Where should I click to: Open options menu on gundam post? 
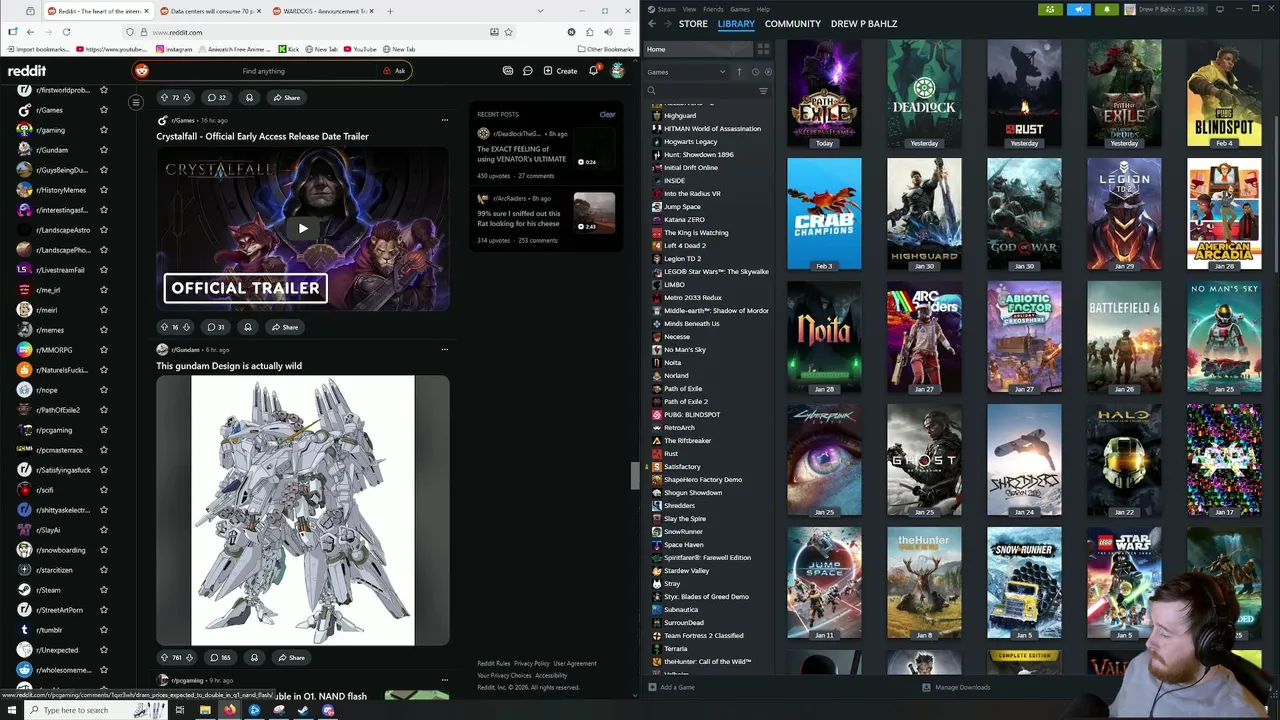pos(445,350)
